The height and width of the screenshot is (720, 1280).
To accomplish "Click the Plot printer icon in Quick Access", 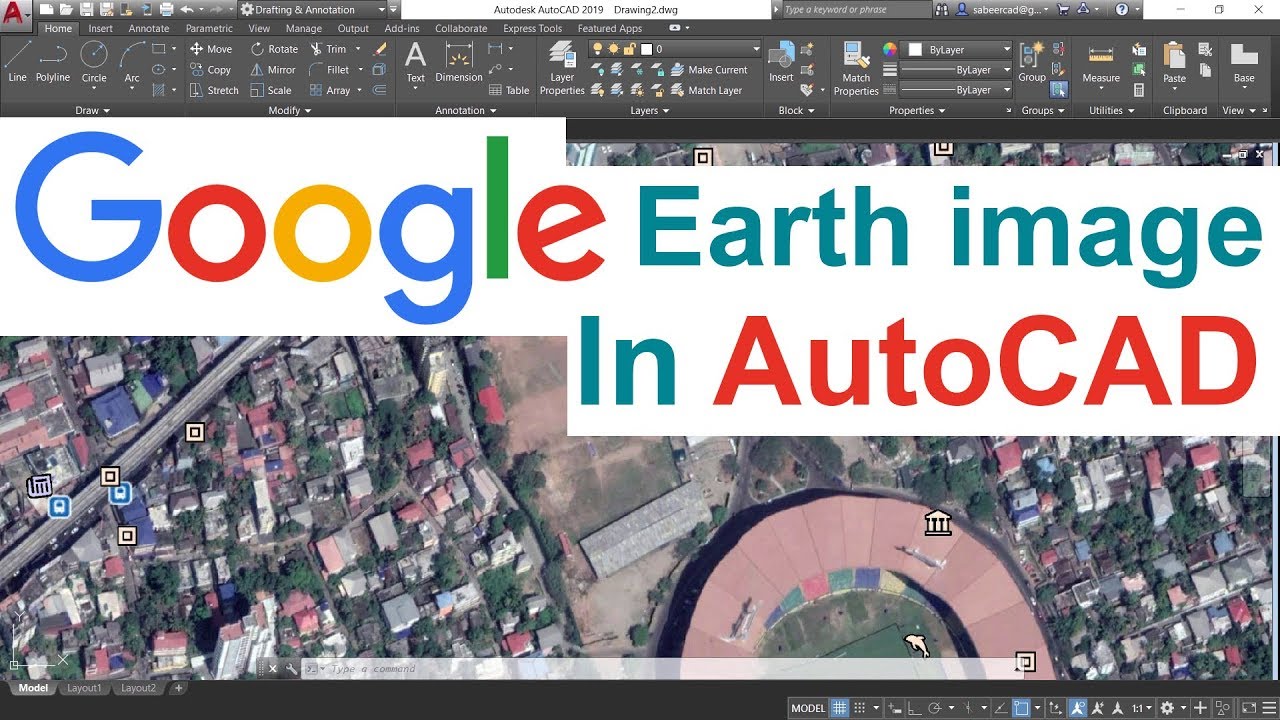I will [167, 9].
